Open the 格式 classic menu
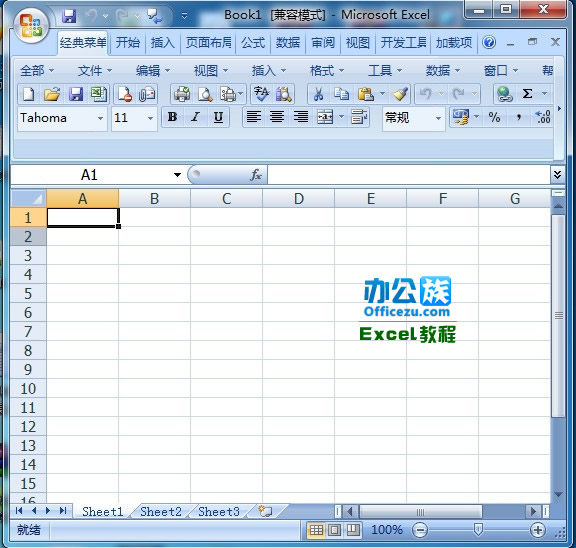This screenshot has width=576, height=548. click(326, 70)
